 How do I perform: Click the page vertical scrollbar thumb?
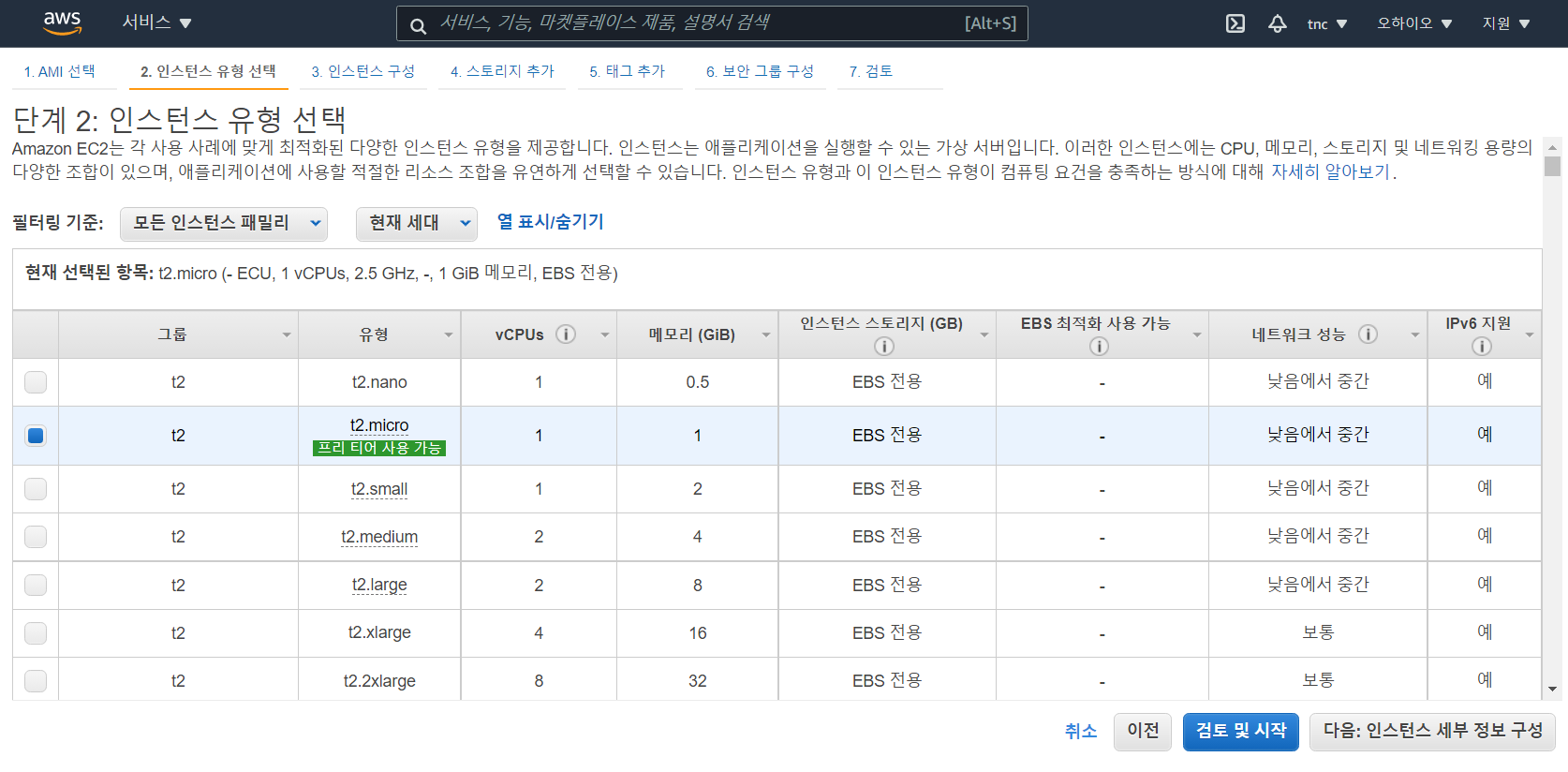pyautogui.click(x=1553, y=166)
